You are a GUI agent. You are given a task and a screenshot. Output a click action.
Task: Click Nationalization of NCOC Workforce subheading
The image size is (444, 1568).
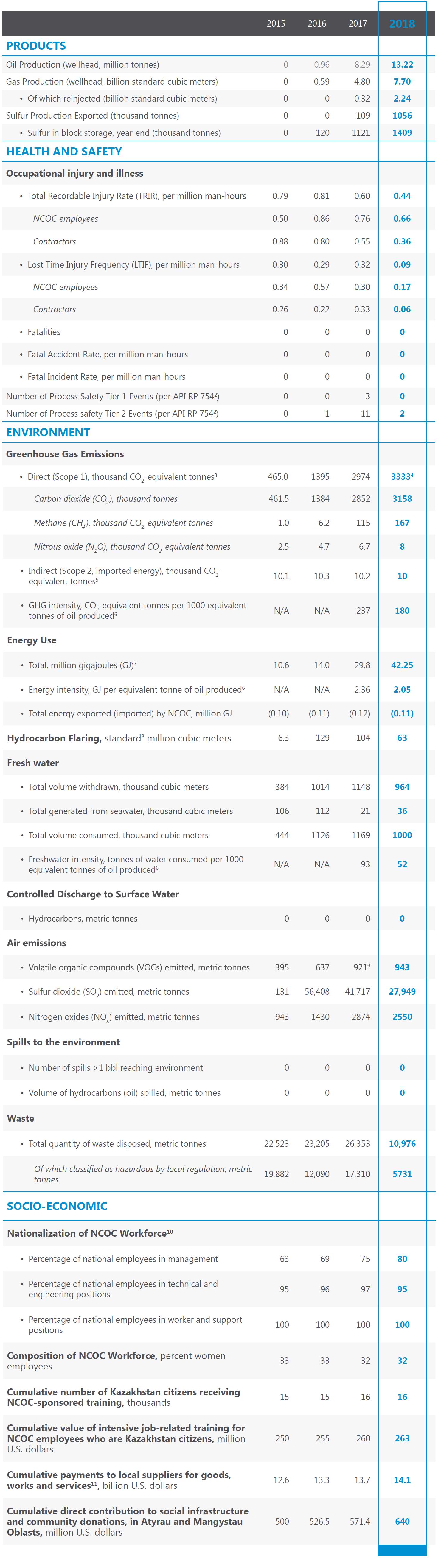tap(90, 1233)
